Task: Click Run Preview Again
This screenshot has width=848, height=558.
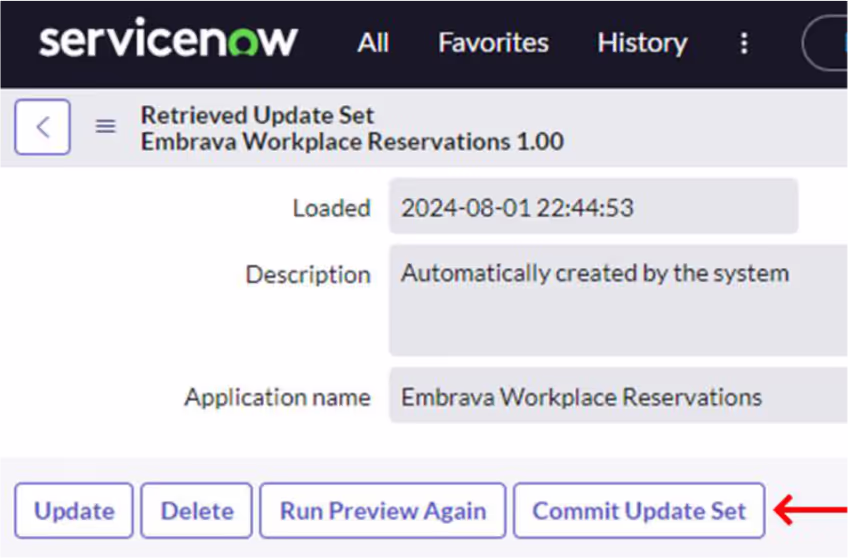Action: pos(383,510)
